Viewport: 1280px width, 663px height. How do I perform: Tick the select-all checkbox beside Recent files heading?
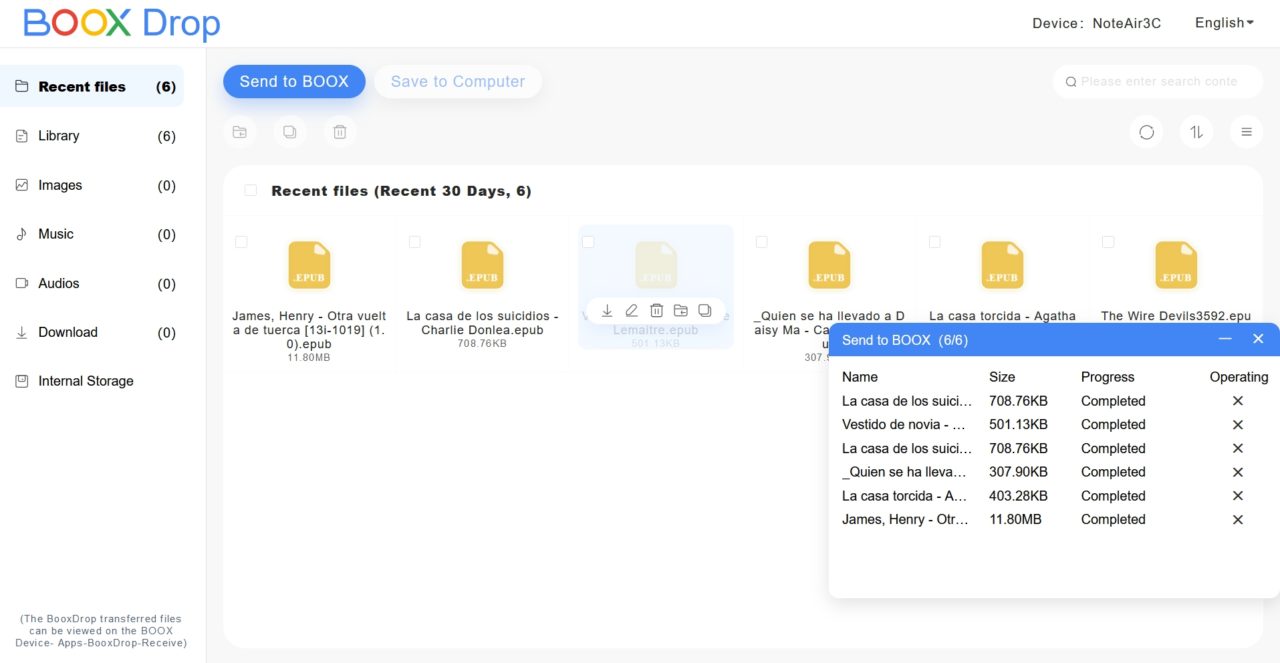pos(251,191)
